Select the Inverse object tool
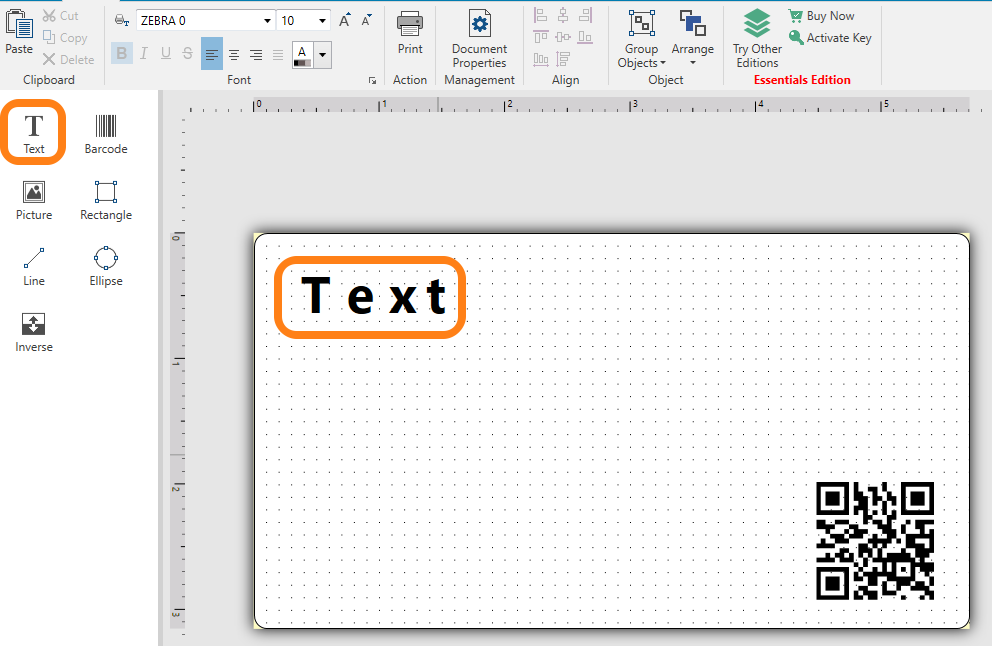Image resolution: width=992 pixels, height=646 pixels. pos(34,331)
